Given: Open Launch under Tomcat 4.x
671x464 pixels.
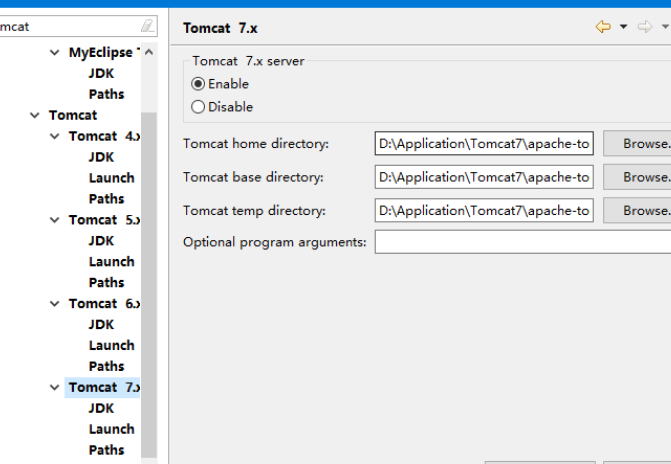Looking at the screenshot, I should pos(112,178).
